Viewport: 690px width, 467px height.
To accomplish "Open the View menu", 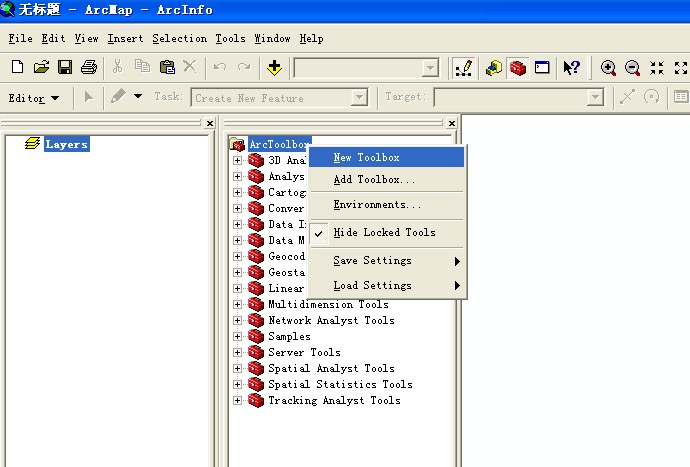I will tap(86, 39).
